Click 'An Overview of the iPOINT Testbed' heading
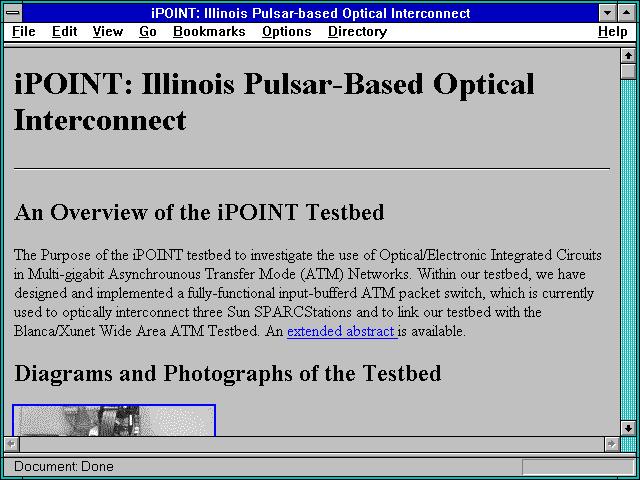 (x=199, y=213)
